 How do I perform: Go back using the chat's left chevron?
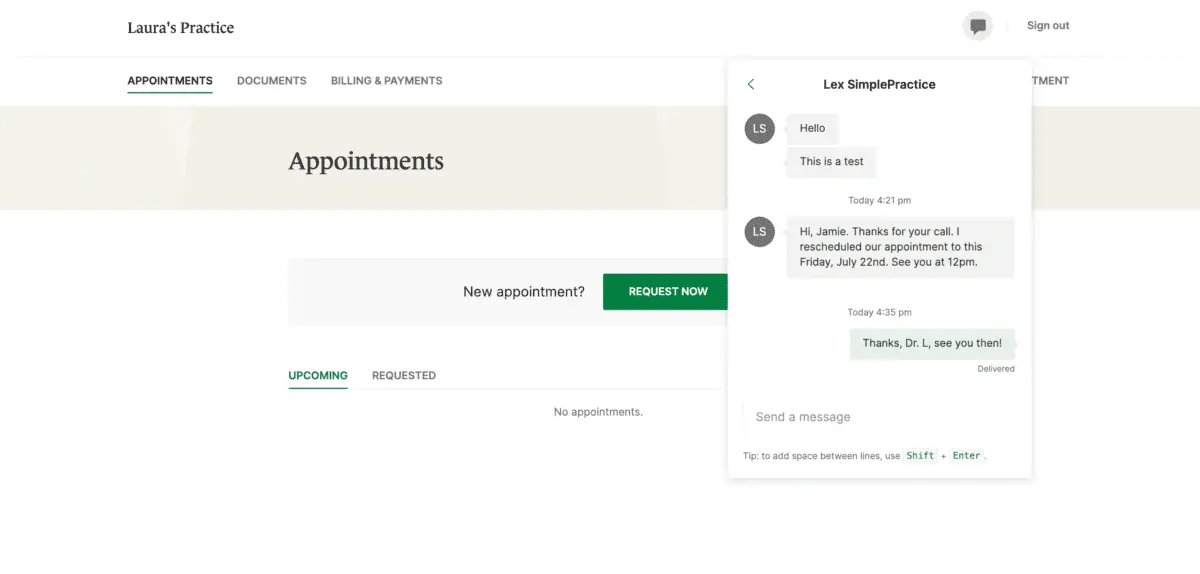(751, 85)
